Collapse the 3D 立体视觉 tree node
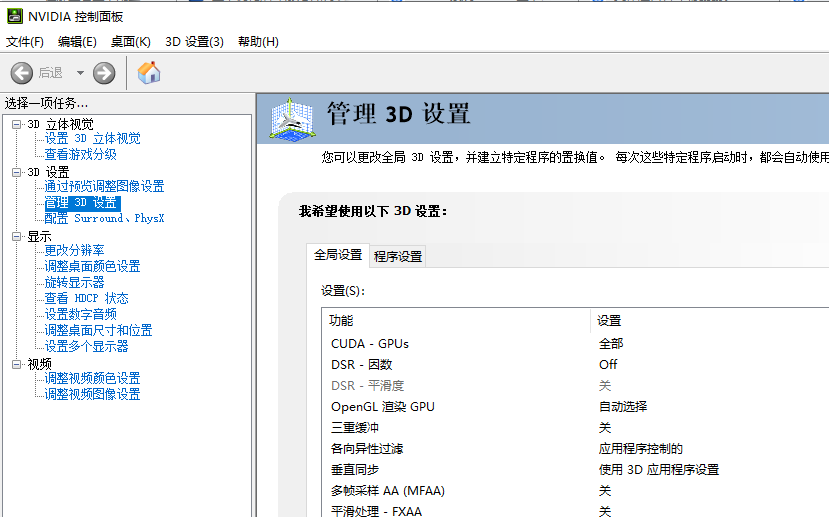Screen dimensions: 829x517 [16, 124]
